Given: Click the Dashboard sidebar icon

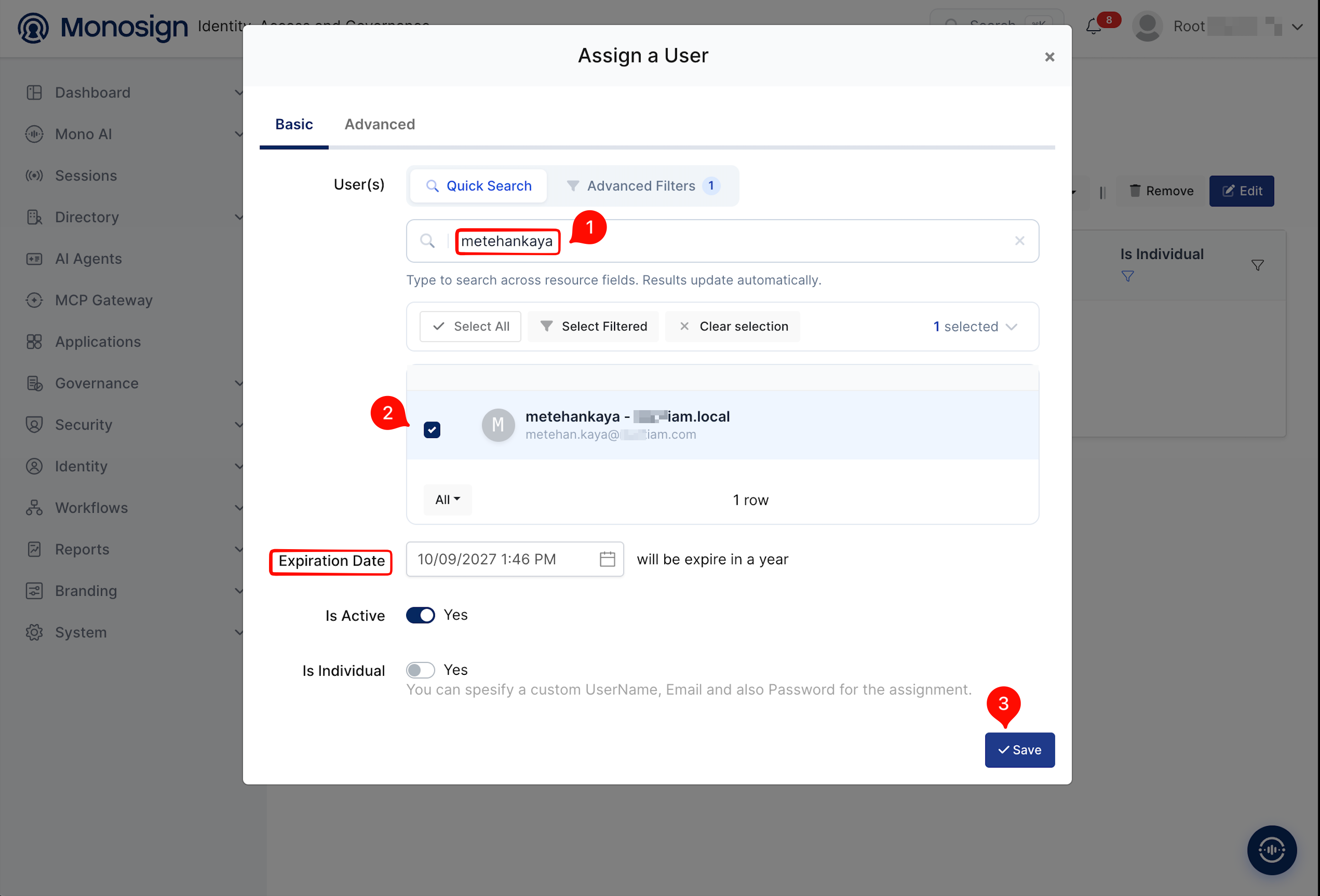Looking at the screenshot, I should (x=34, y=93).
